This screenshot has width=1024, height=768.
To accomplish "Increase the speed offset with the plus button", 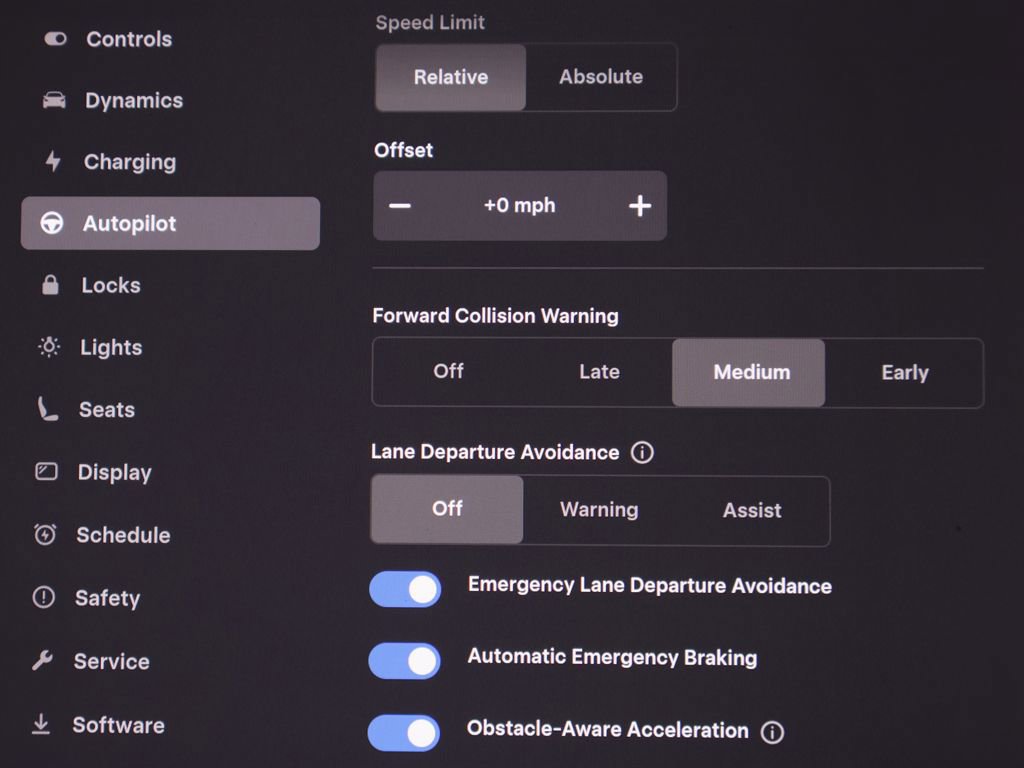I will (x=640, y=206).
